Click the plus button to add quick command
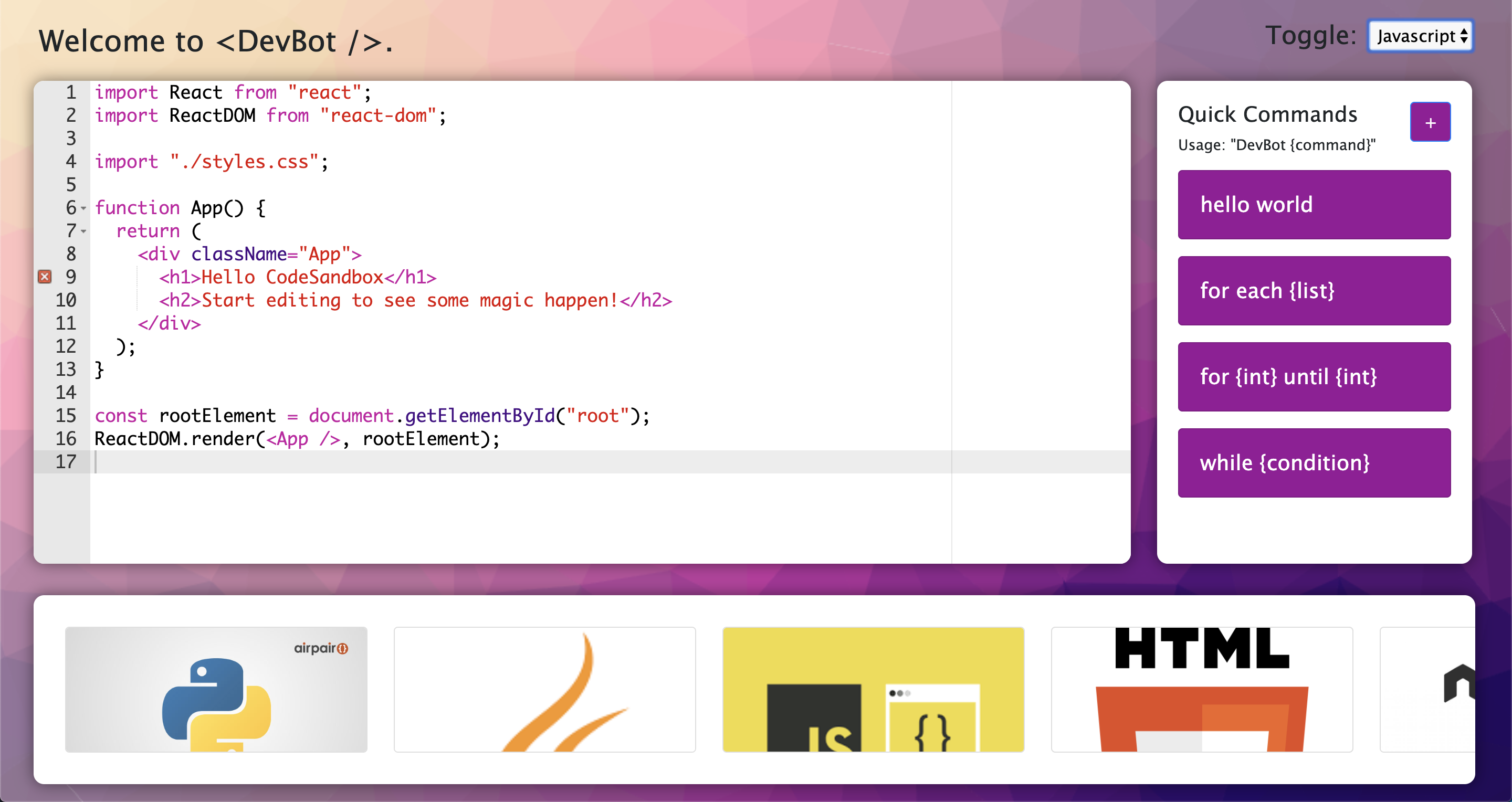Viewport: 1512px width, 802px height. coord(1430,123)
